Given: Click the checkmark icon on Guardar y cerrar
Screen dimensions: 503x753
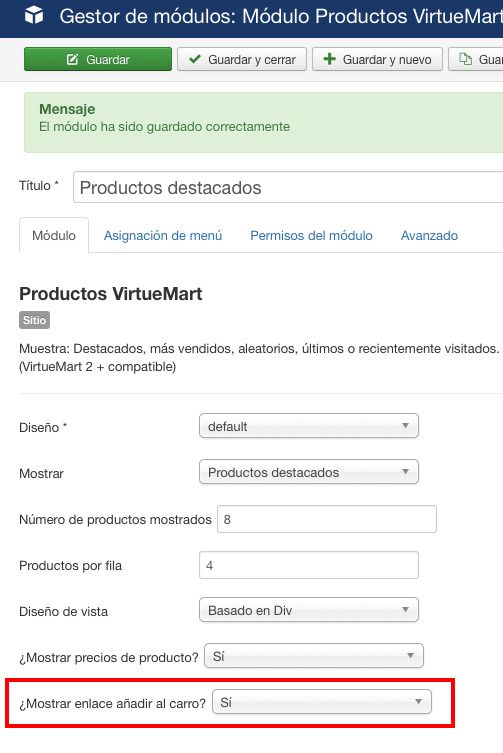Looking at the screenshot, I should pyautogui.click(x=195, y=59).
